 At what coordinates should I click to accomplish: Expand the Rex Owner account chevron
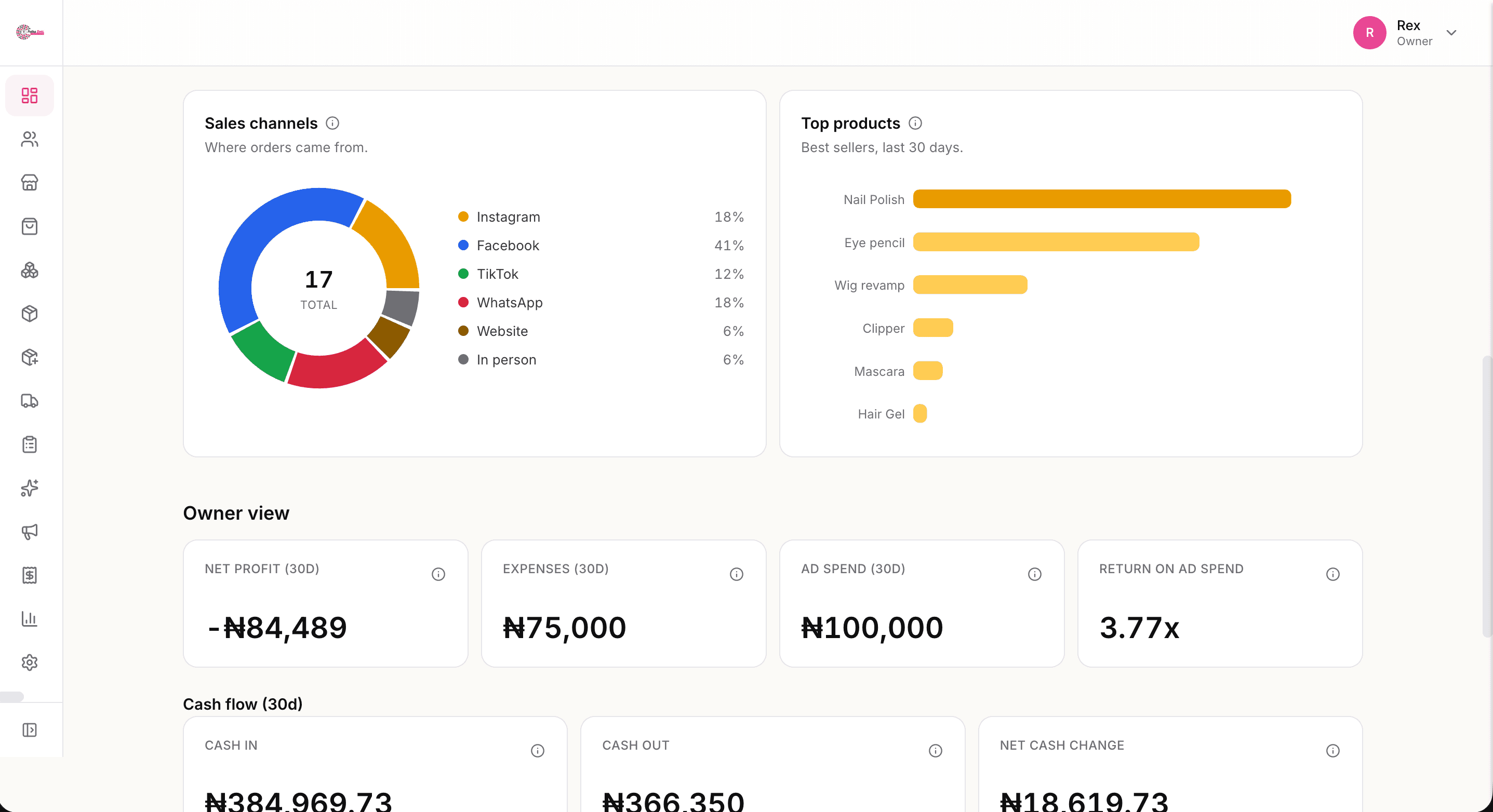pos(1451,32)
